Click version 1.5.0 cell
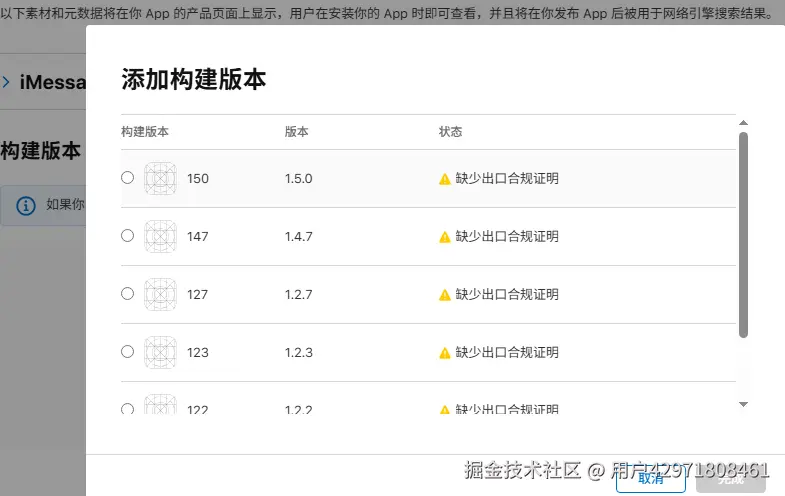This screenshot has height=496, width=785. point(298,179)
